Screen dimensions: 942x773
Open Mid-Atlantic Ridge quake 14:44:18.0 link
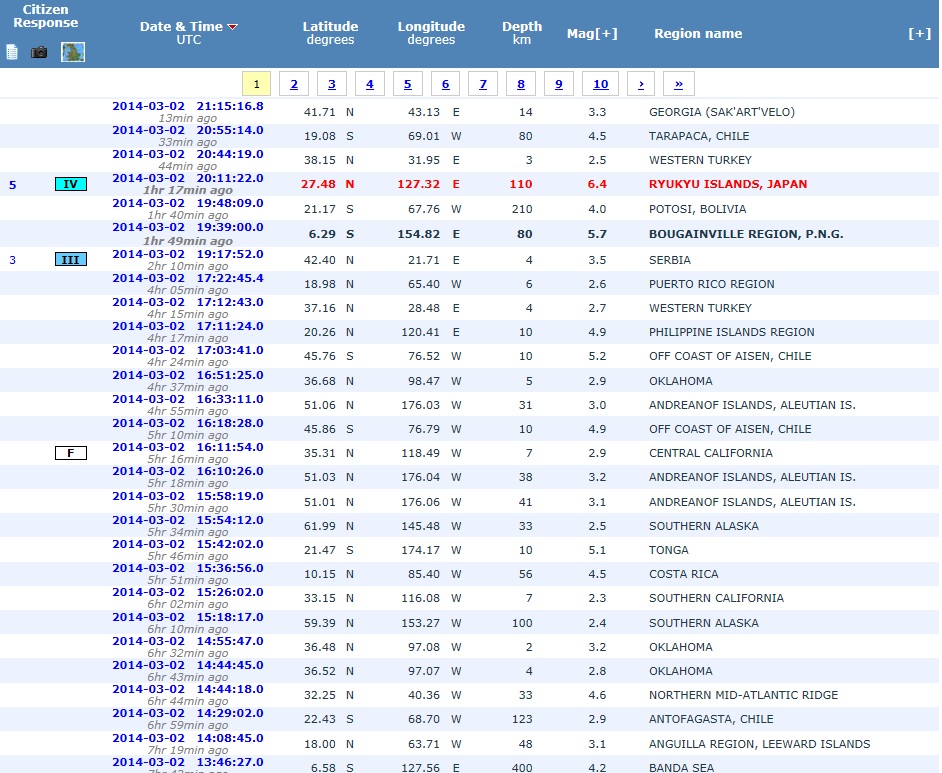click(188, 689)
